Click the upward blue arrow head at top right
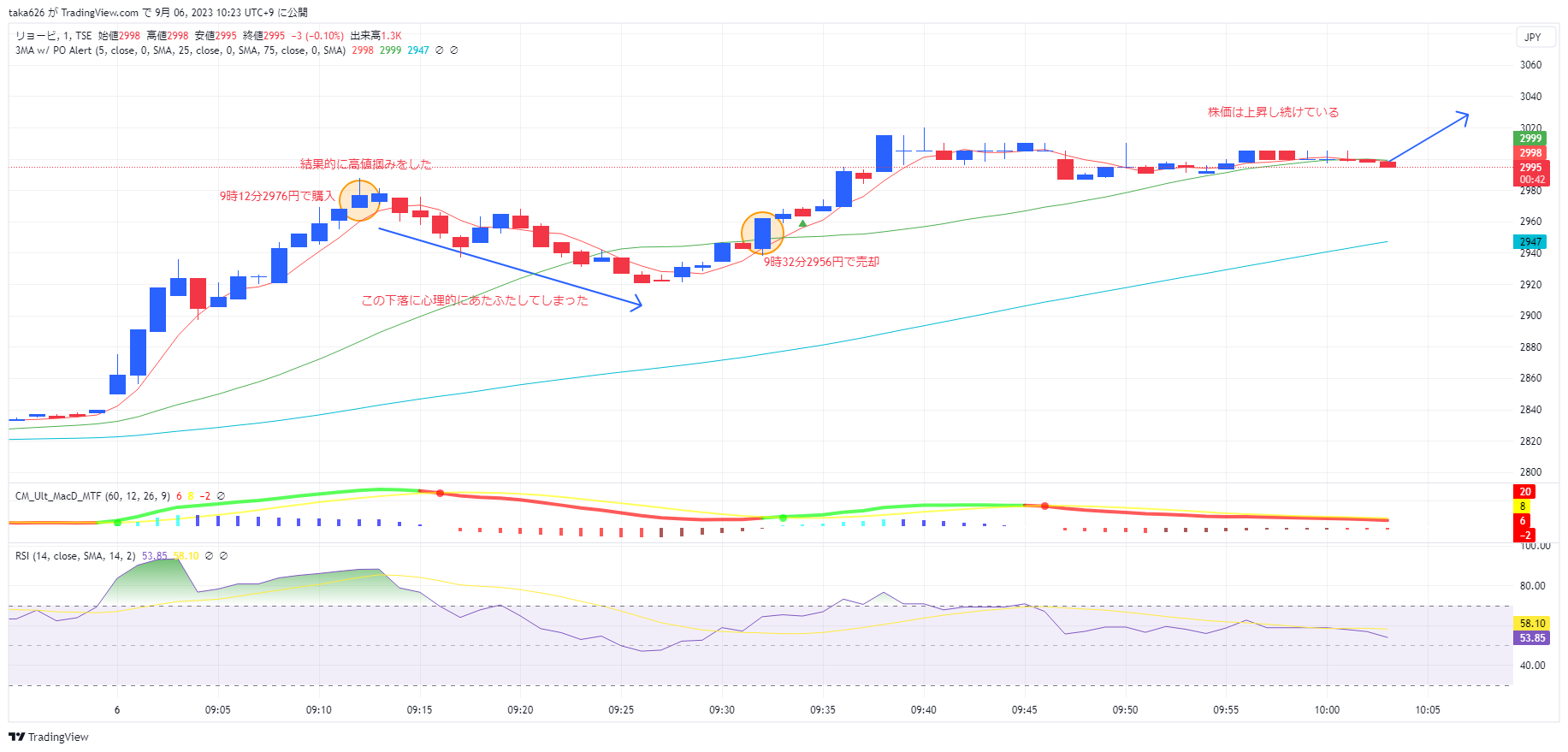The image size is (1568, 752). (x=1464, y=115)
